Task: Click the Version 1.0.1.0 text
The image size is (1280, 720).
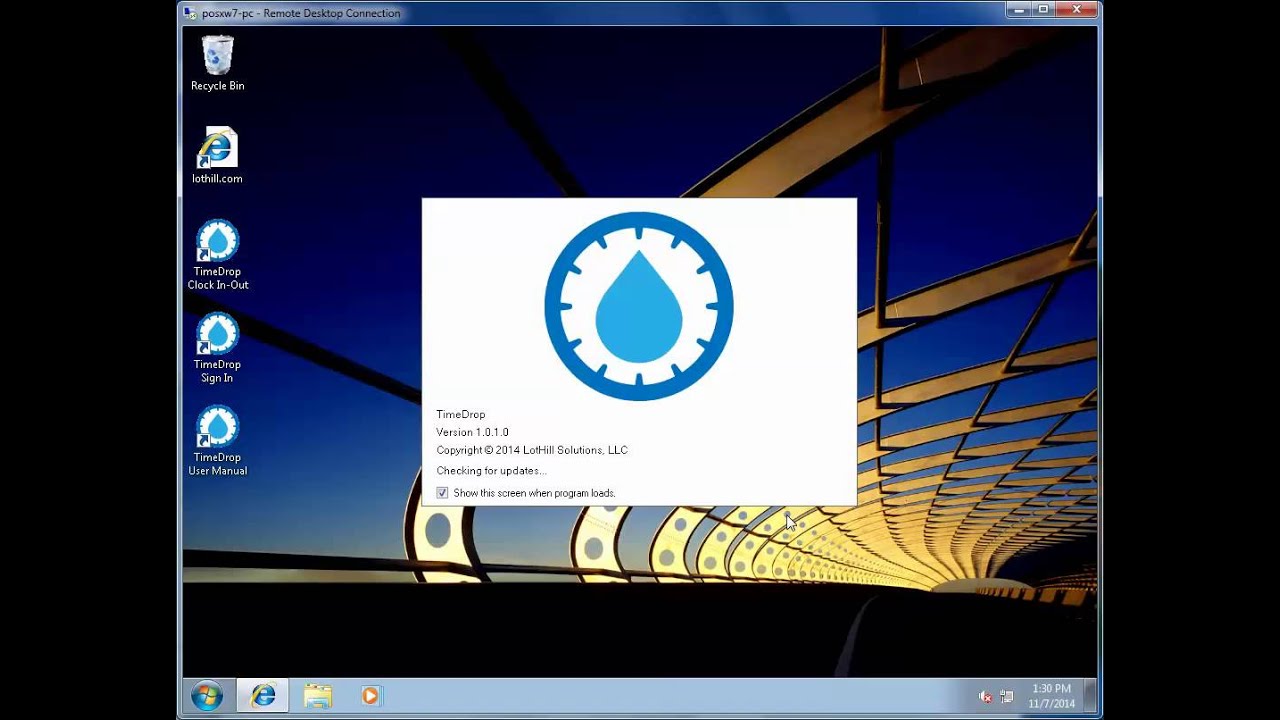Action: (472, 432)
